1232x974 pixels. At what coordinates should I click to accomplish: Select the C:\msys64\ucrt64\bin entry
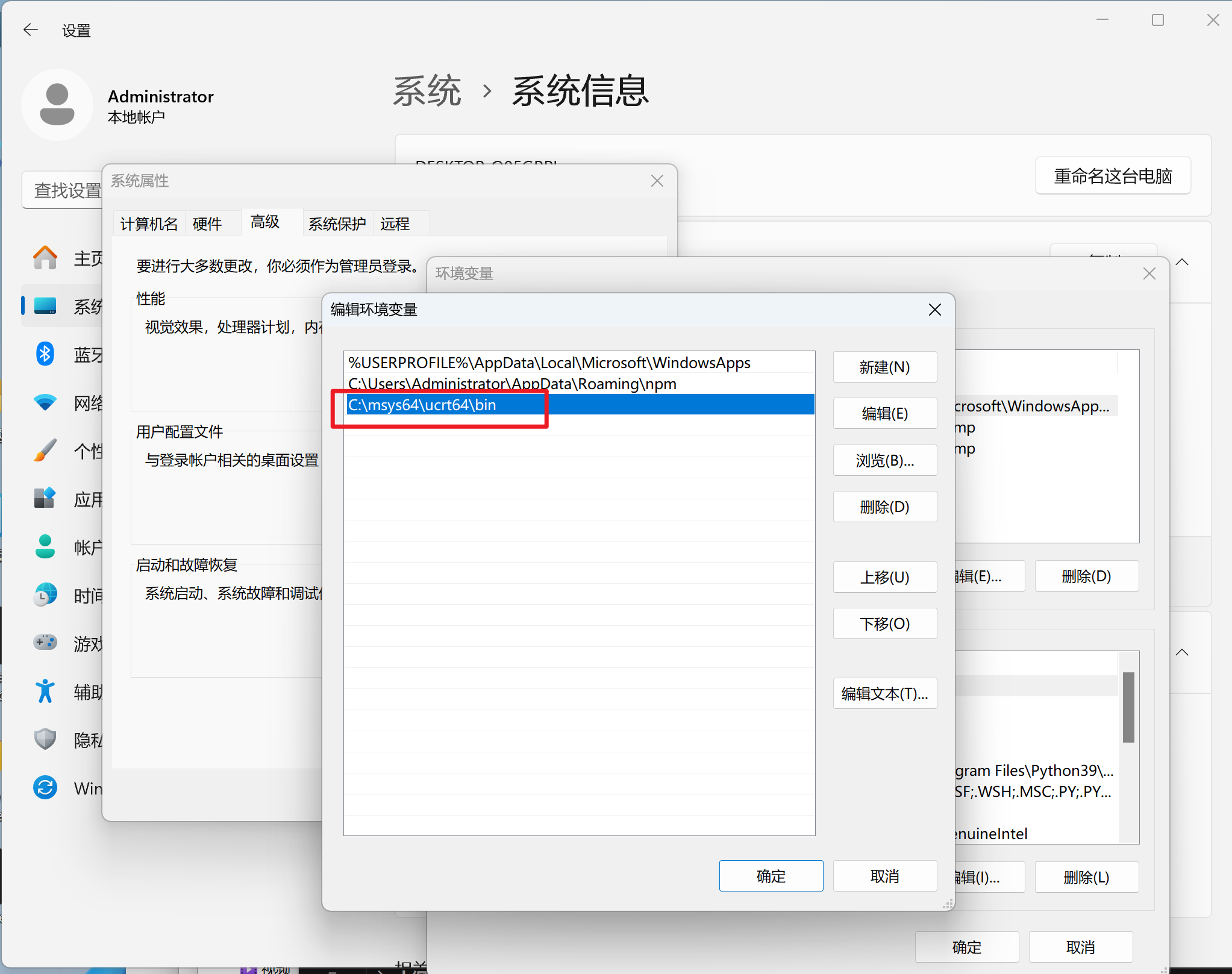[580, 405]
